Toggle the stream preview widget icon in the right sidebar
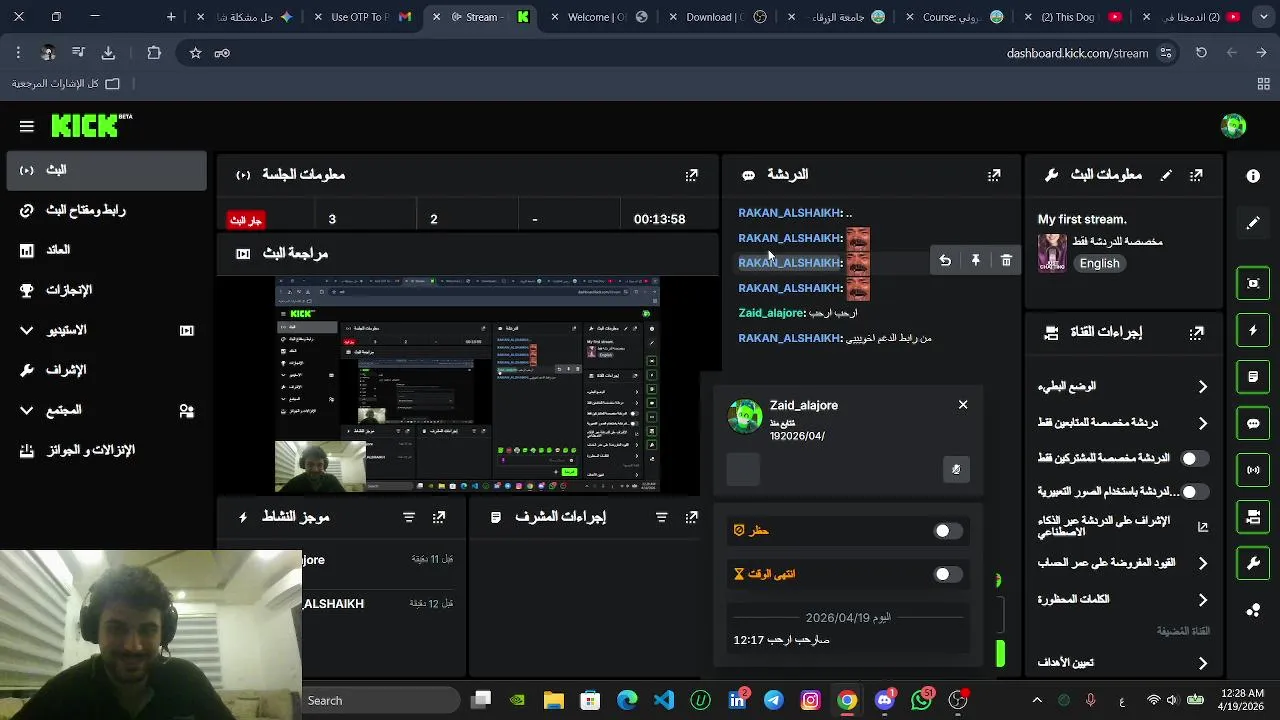The height and width of the screenshot is (720, 1280). [1253, 283]
